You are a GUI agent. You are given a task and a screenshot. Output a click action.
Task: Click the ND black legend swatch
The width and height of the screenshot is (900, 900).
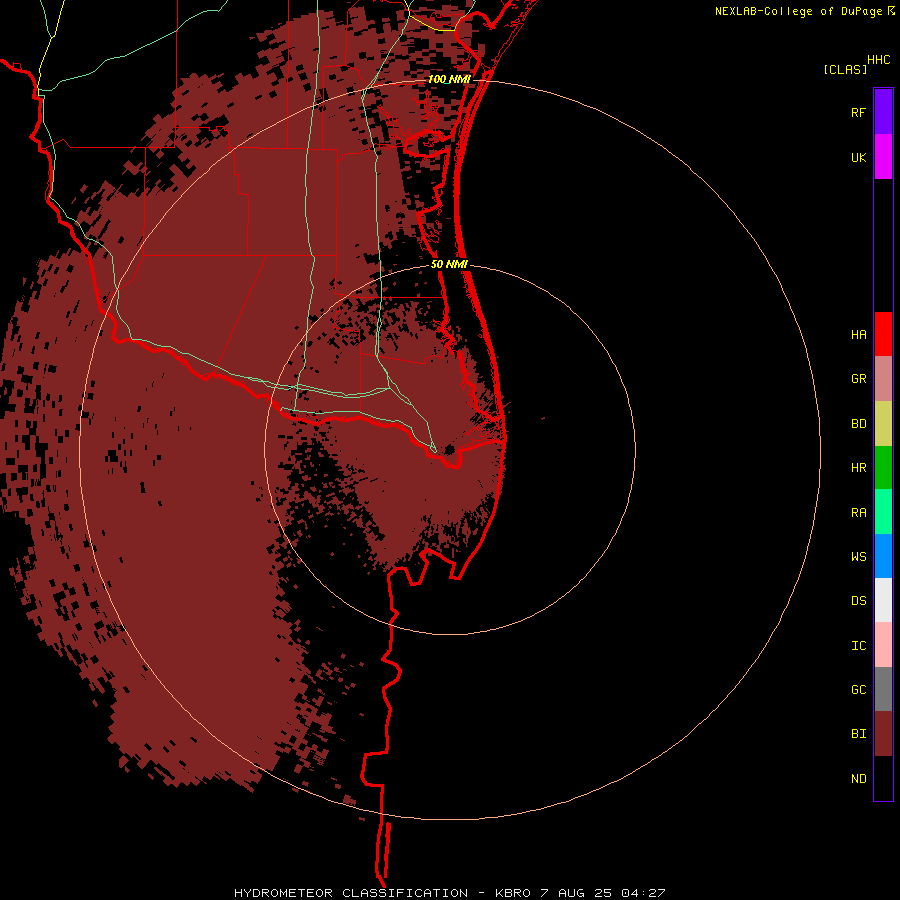point(883,778)
